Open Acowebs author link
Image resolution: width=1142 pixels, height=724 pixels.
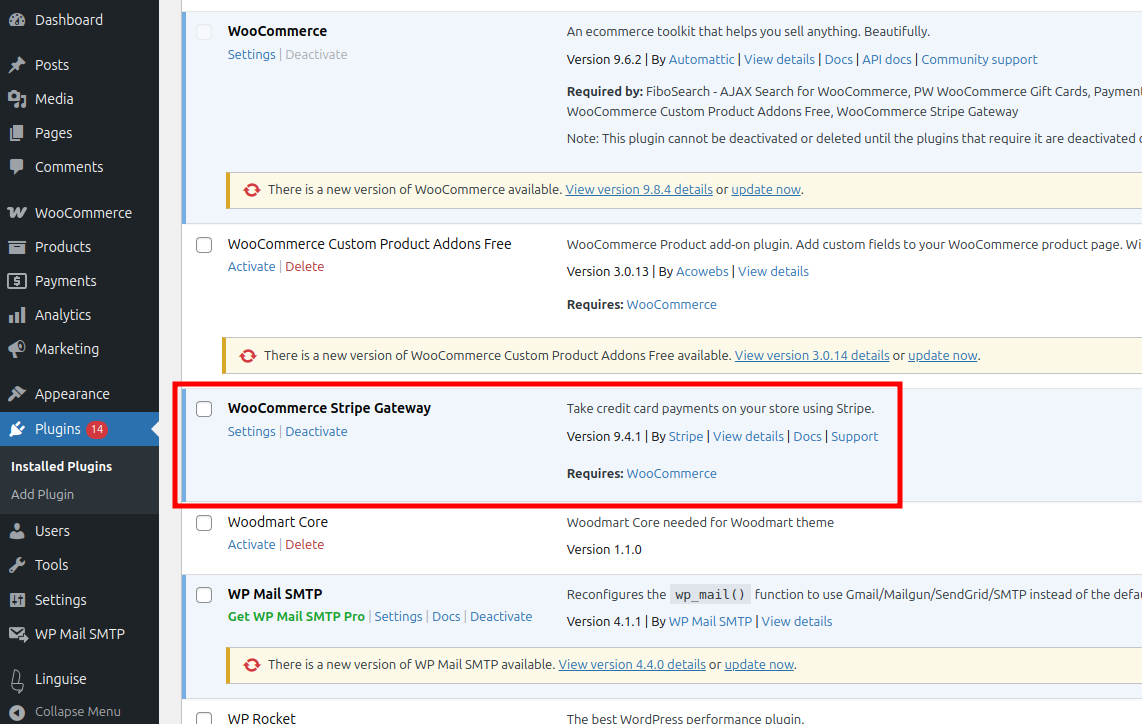(x=702, y=272)
